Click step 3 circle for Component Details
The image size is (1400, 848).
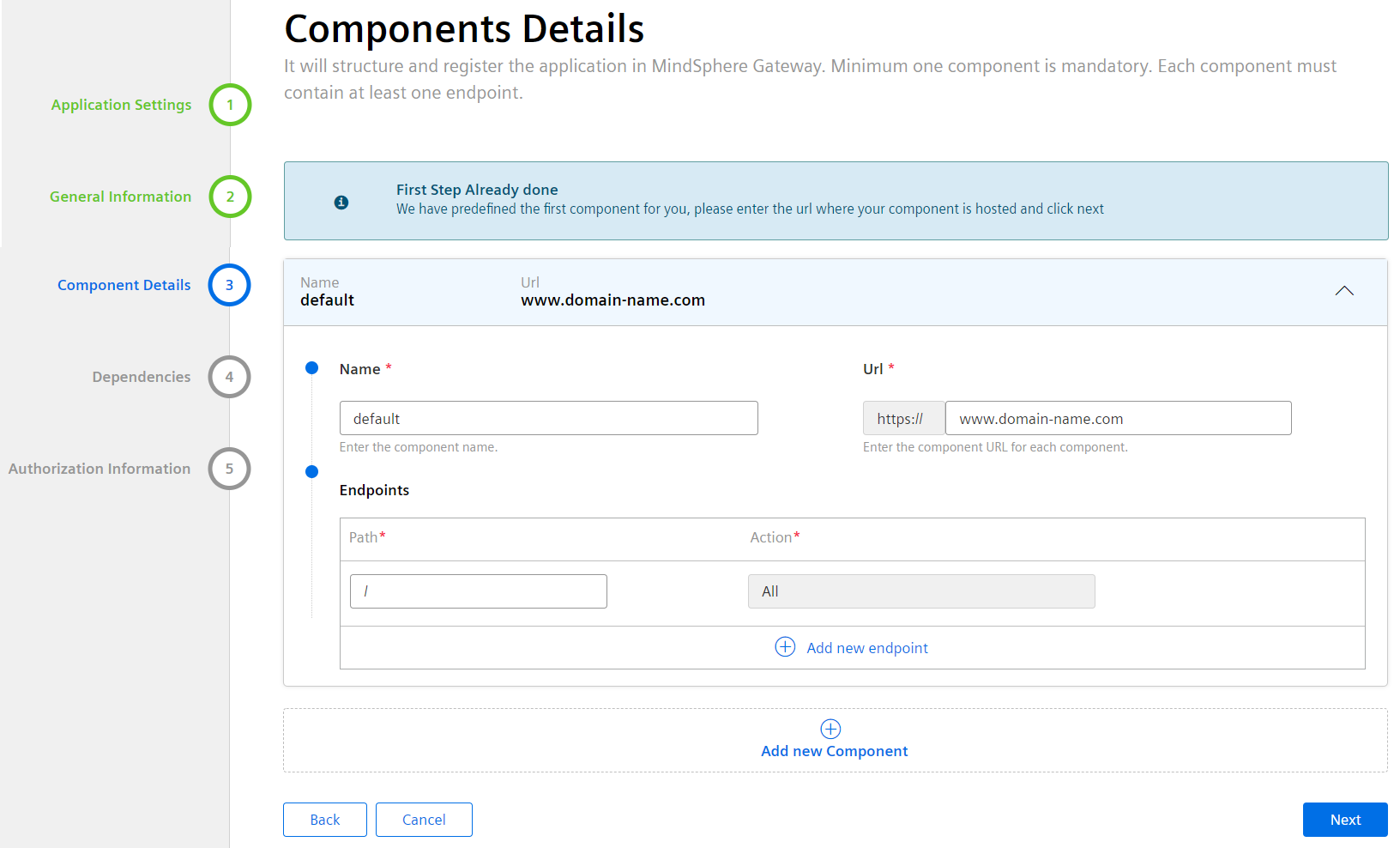[229, 285]
